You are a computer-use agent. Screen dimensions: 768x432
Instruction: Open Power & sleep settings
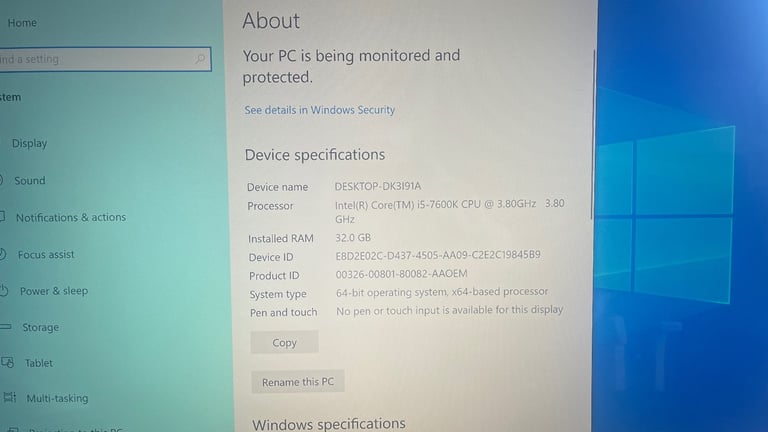tap(54, 291)
